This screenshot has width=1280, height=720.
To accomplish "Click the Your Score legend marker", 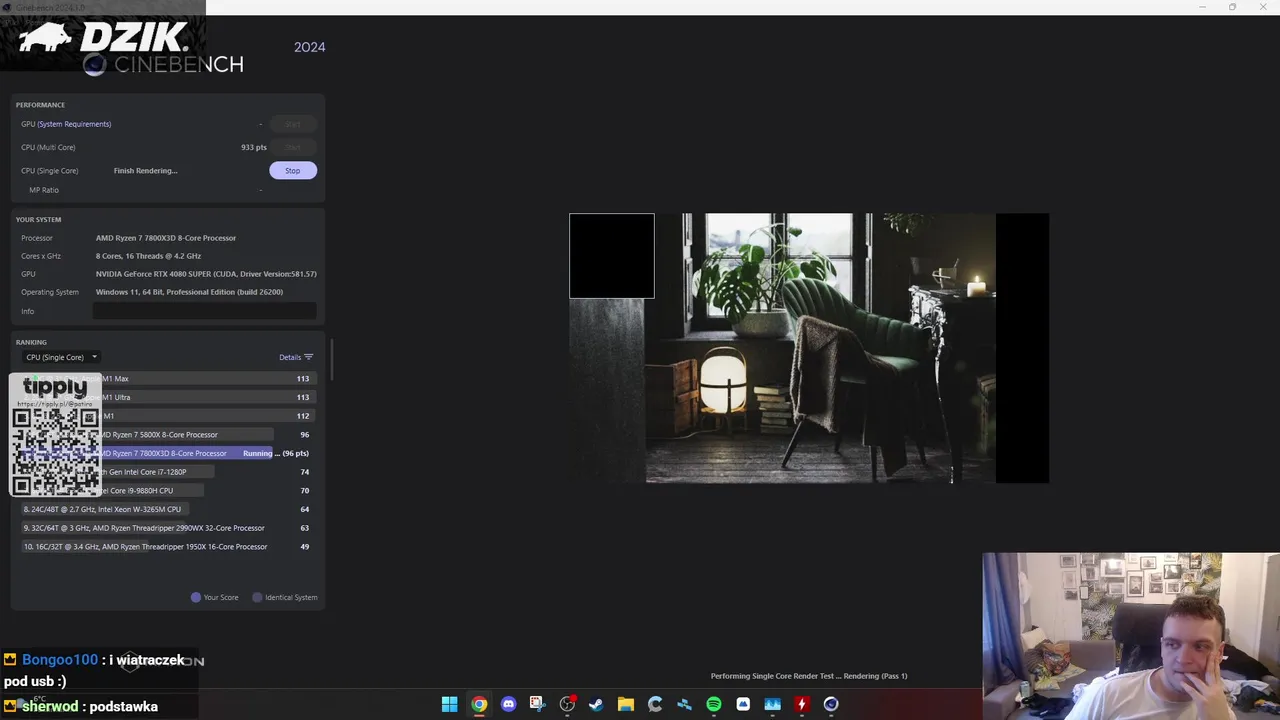I will click(196, 597).
